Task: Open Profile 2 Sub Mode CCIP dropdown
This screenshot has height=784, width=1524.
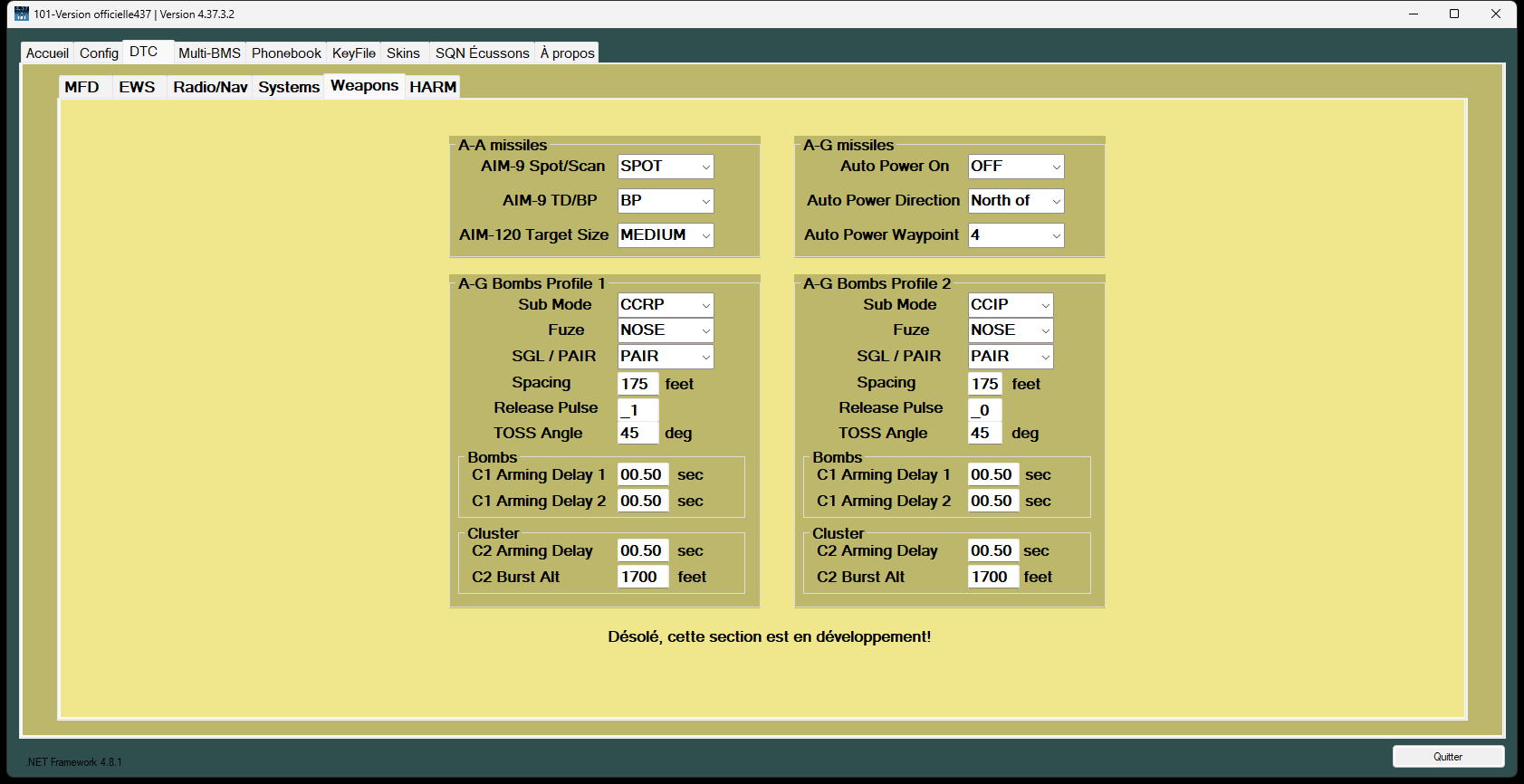Action: click(1011, 305)
